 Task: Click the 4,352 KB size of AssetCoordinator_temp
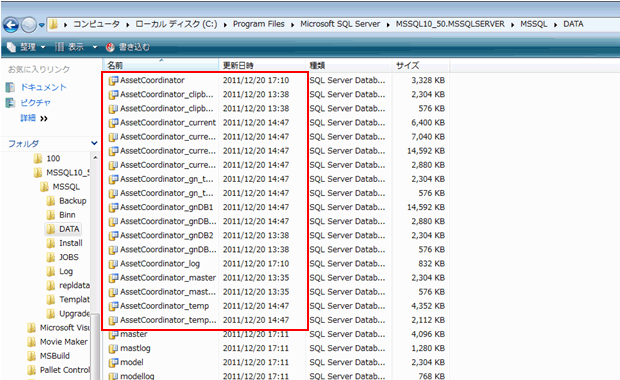point(428,306)
